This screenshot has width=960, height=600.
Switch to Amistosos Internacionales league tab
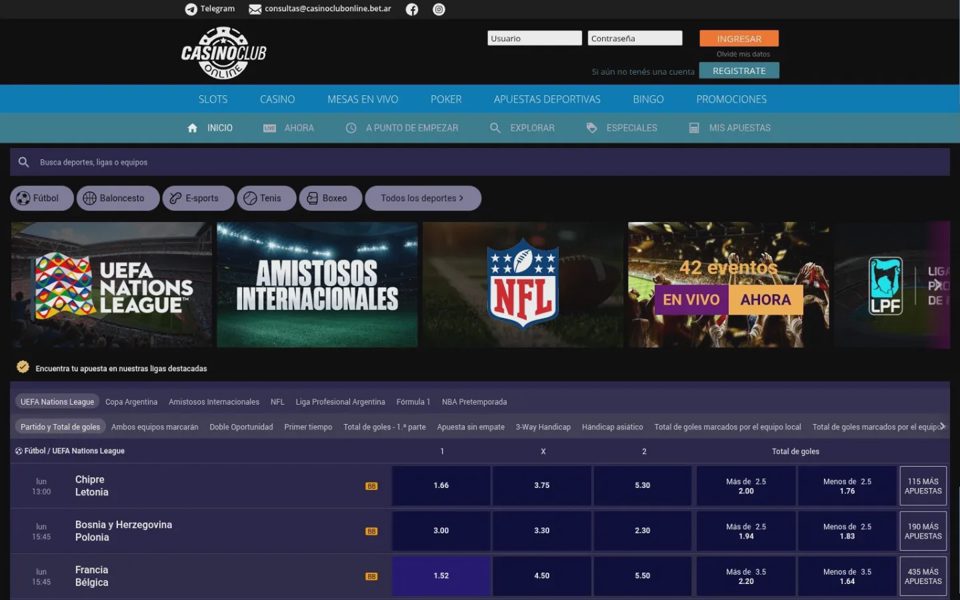tap(214, 402)
